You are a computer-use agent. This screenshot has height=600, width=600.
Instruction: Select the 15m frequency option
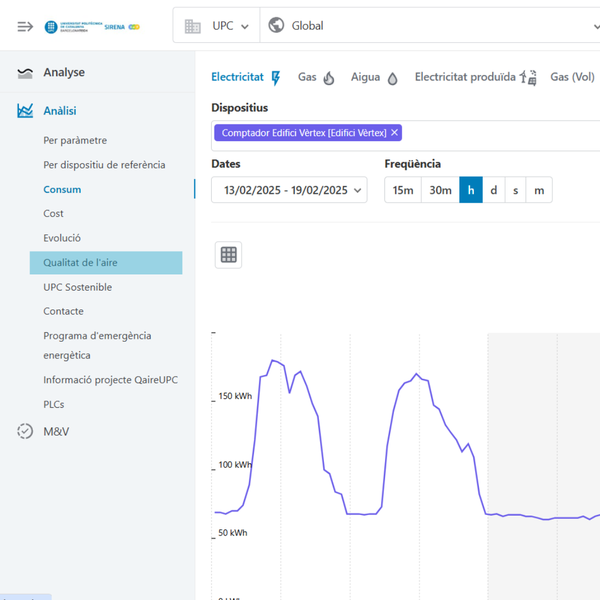pyautogui.click(x=402, y=190)
